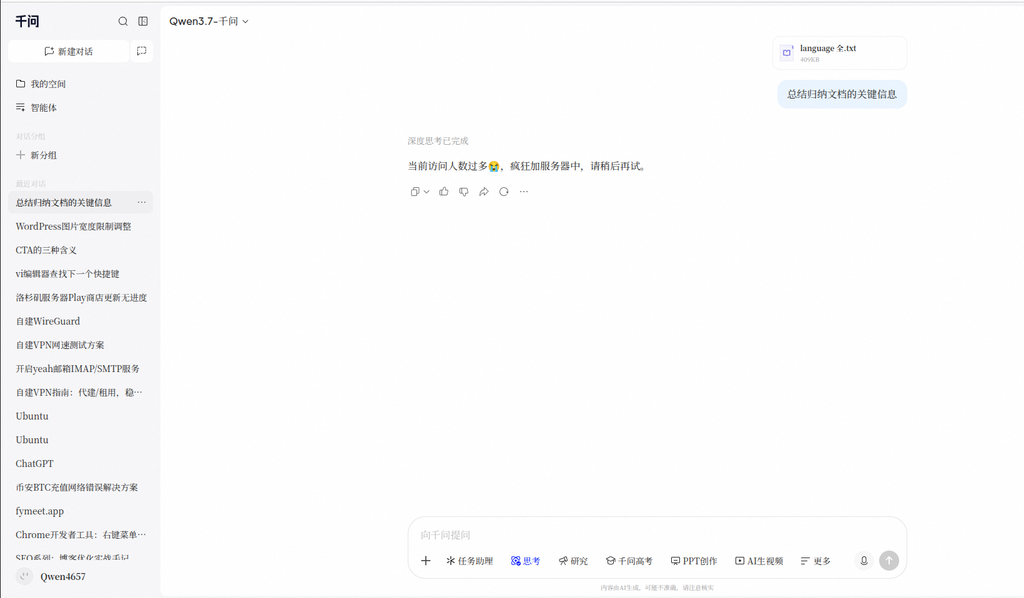The height and width of the screenshot is (598, 1024).
Task: Select the 研究 research mode
Action: pos(573,561)
